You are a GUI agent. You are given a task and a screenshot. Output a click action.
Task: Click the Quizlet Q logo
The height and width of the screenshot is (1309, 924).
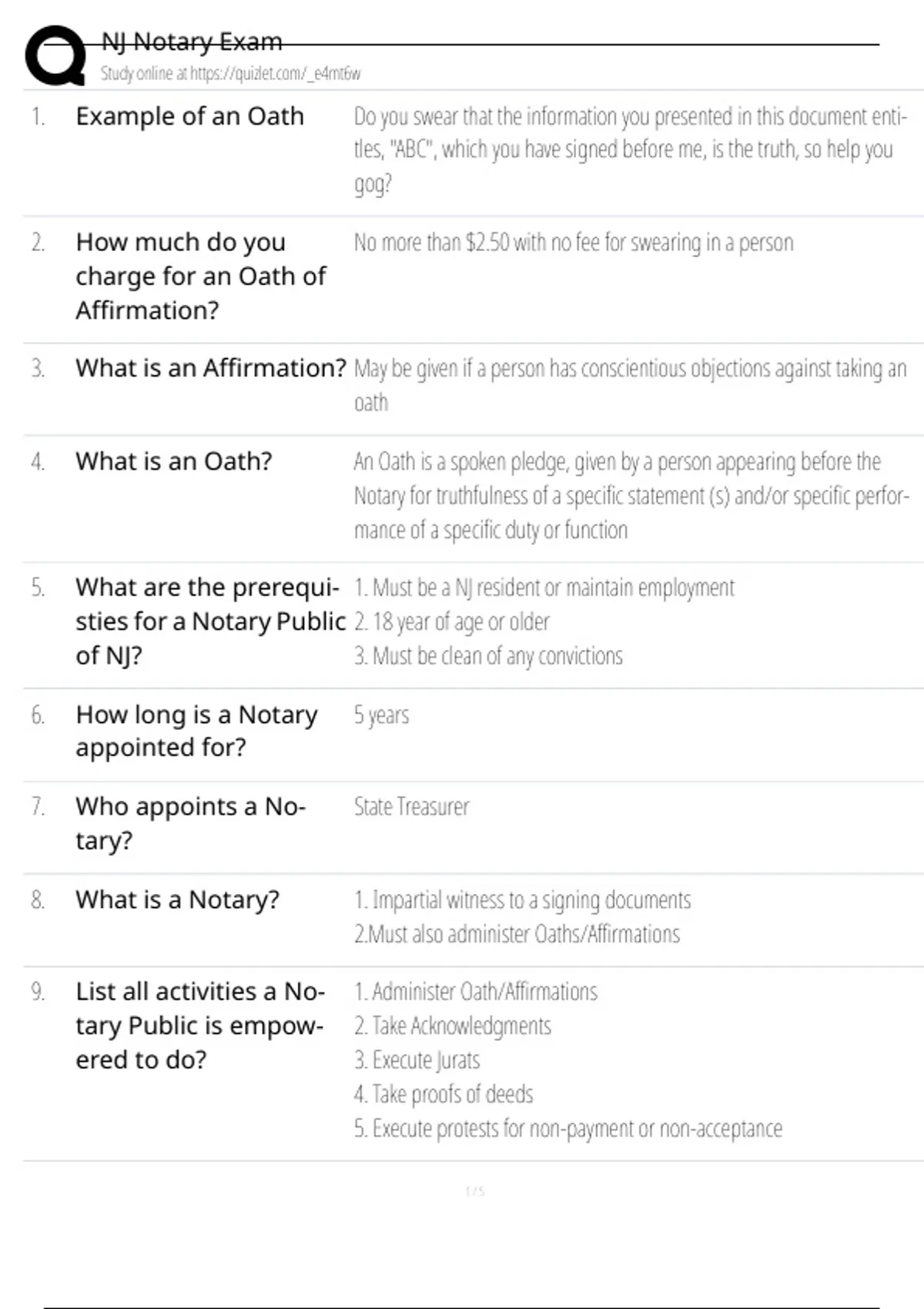[55, 55]
